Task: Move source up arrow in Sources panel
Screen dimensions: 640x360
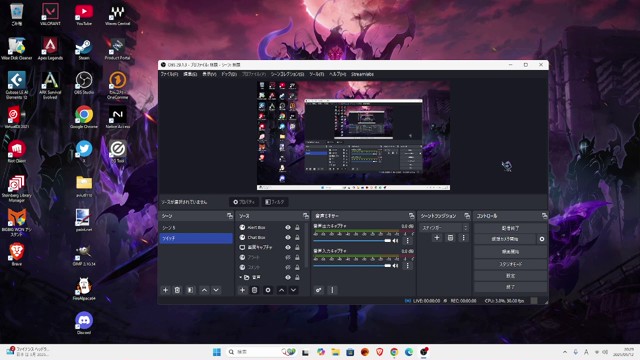Action: click(x=282, y=290)
